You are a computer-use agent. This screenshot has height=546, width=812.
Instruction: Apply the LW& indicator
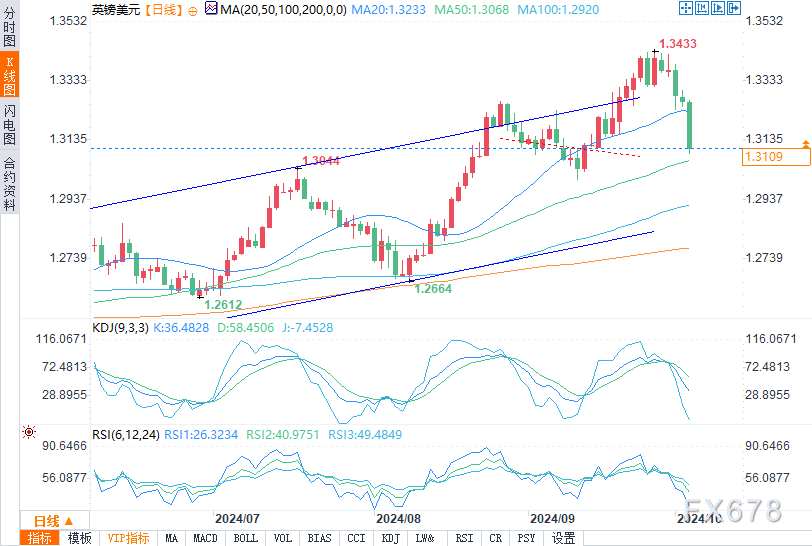coord(425,538)
